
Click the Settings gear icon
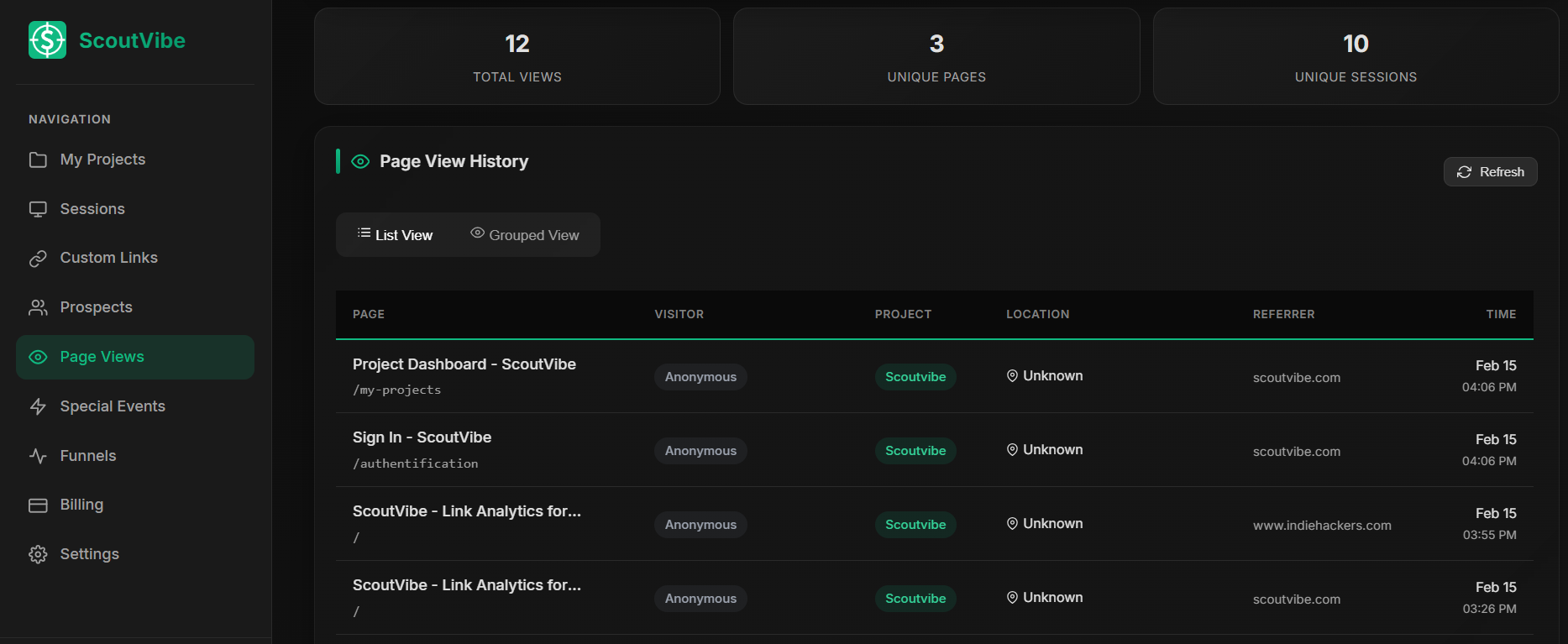[x=38, y=554]
